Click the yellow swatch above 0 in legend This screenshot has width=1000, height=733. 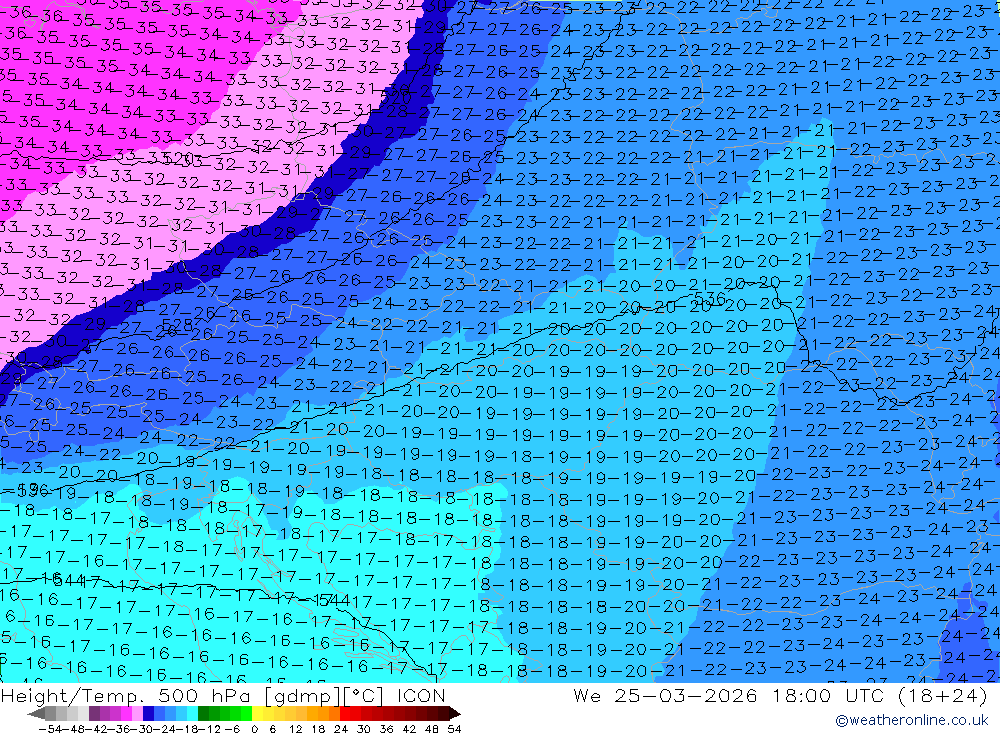(x=258, y=713)
